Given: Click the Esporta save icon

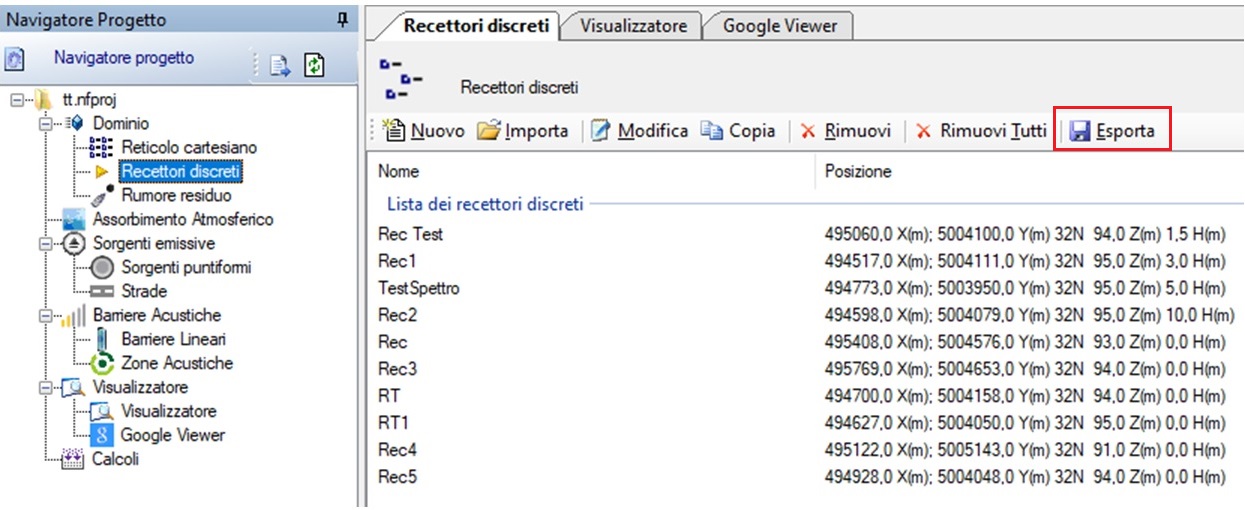Looking at the screenshot, I should pos(1079,131).
